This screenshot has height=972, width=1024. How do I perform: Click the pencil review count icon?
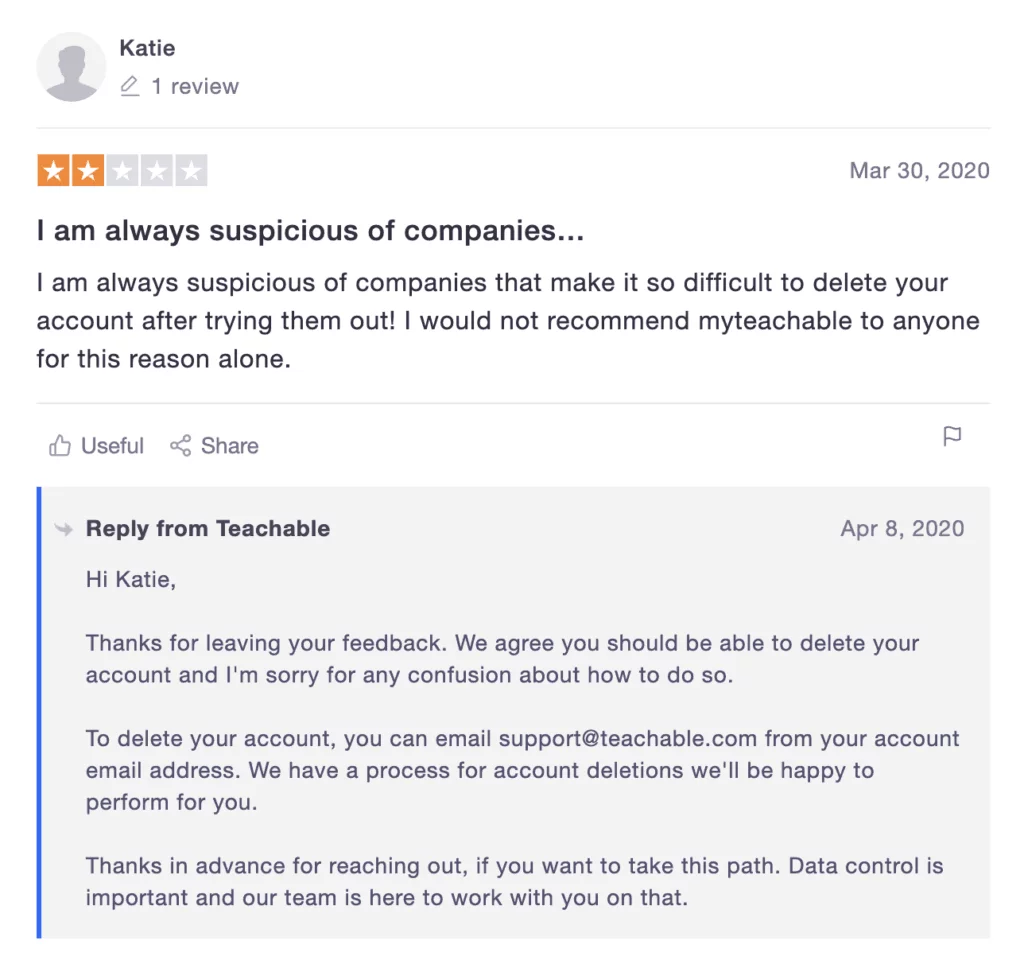coord(130,86)
